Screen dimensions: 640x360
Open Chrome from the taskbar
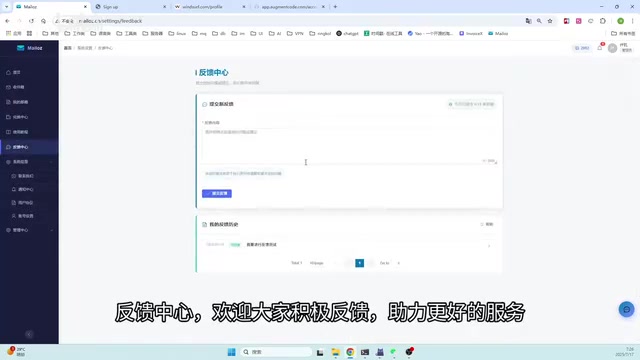(x=350, y=352)
